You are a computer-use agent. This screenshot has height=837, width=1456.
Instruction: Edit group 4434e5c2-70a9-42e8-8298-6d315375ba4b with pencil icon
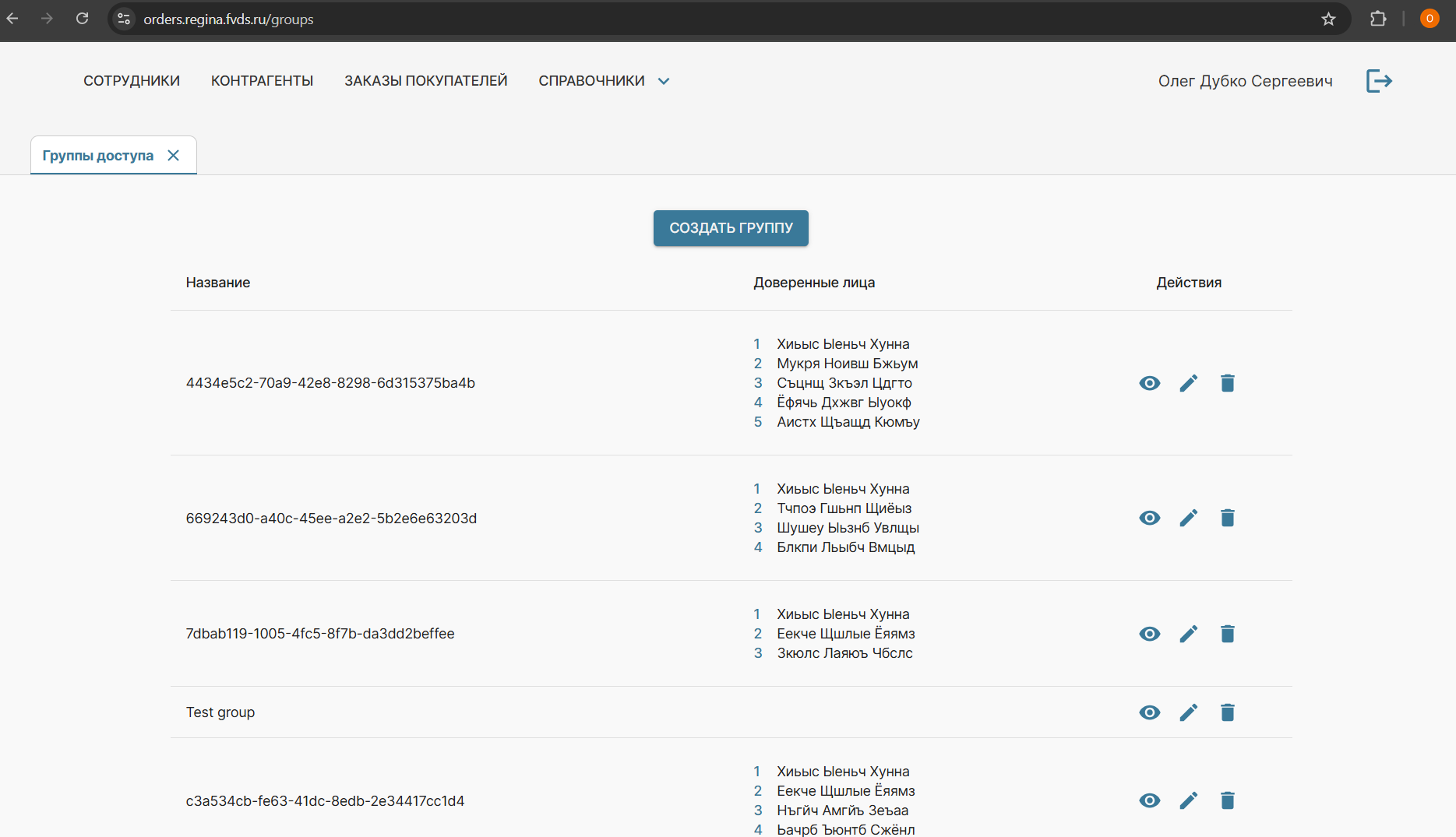pos(1188,383)
